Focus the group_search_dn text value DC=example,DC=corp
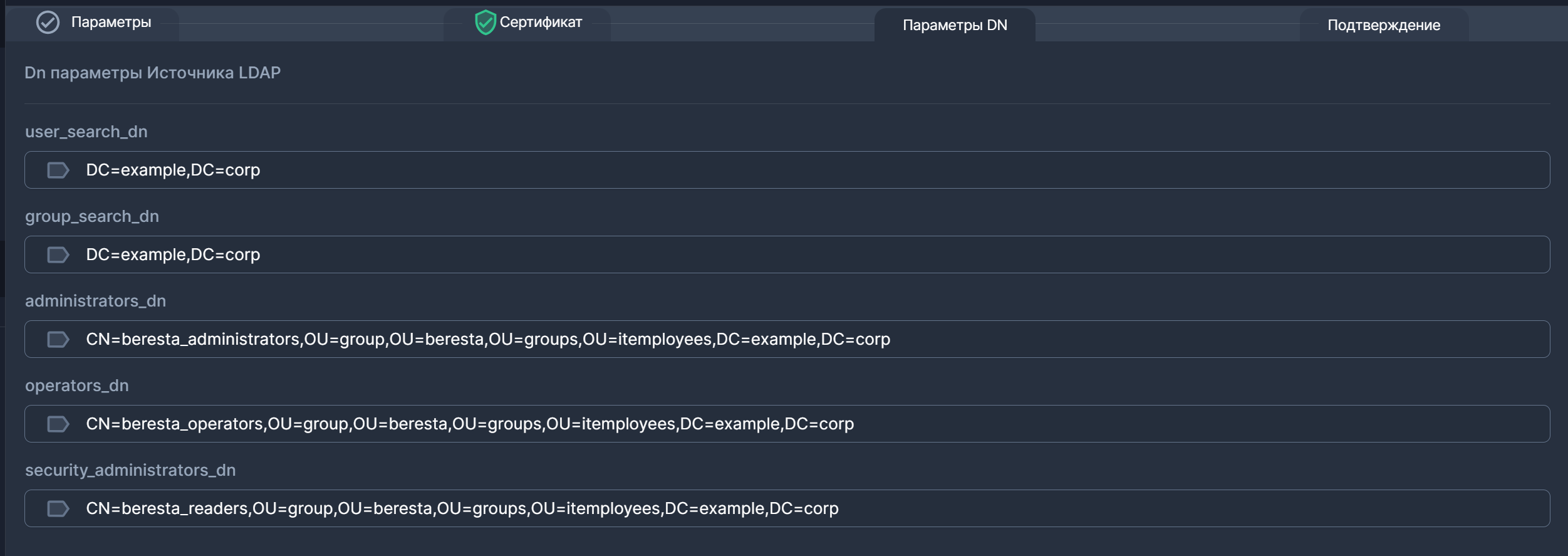This screenshot has height=556, width=1568. click(173, 254)
